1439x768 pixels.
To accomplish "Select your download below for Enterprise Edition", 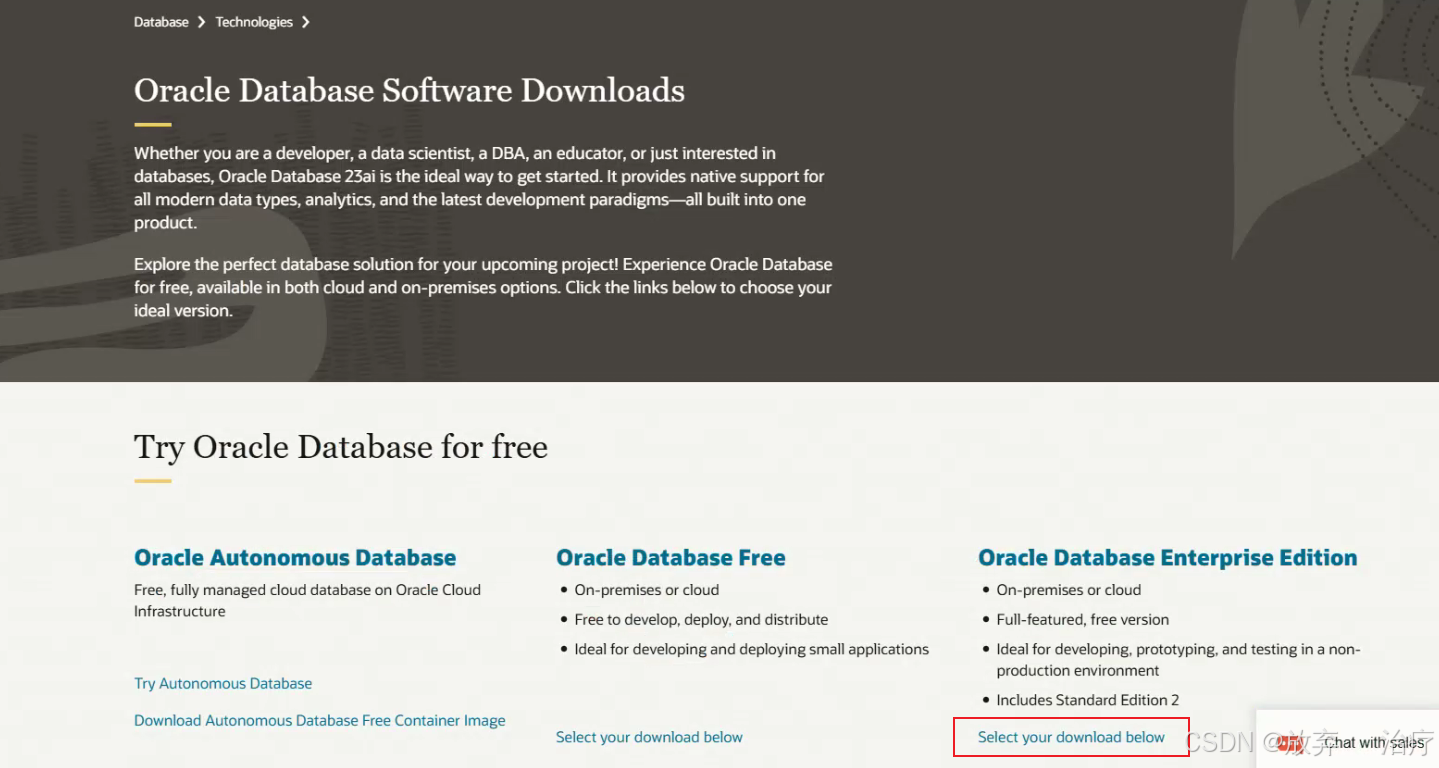I will coord(1070,737).
